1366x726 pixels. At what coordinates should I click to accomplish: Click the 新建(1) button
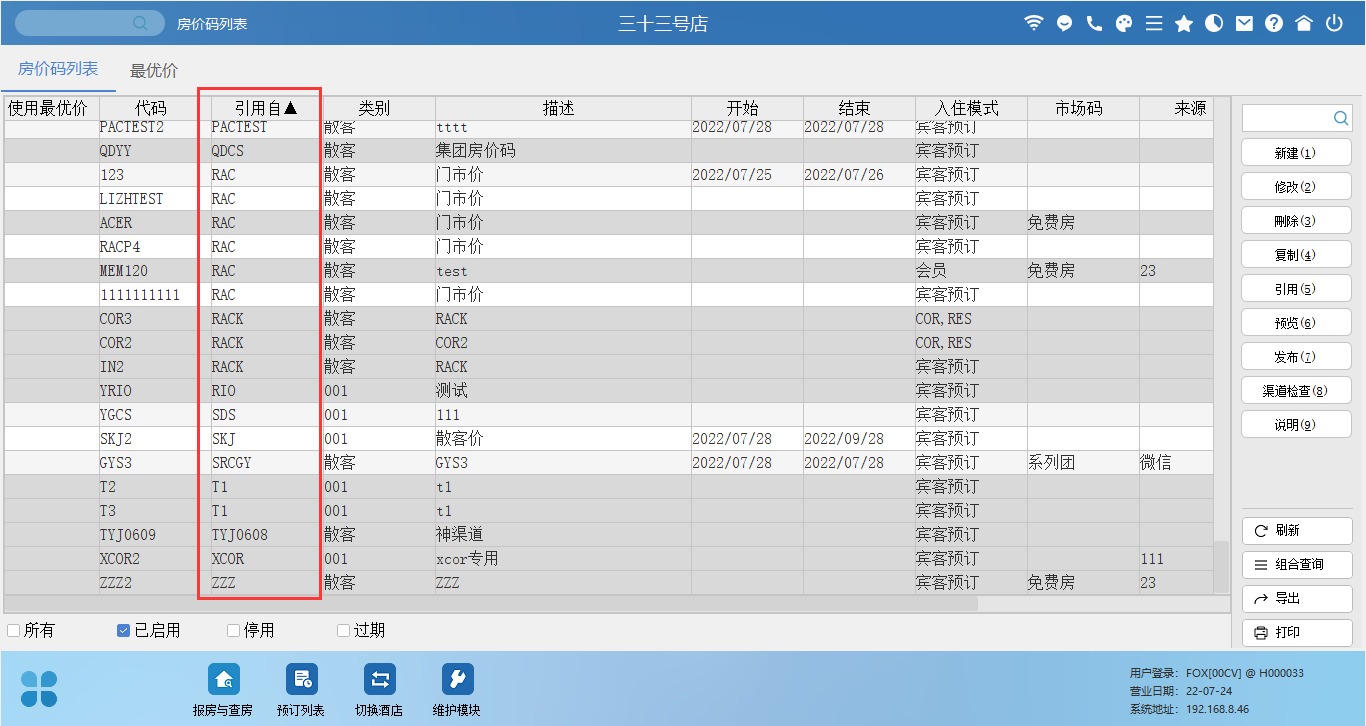(x=1296, y=153)
